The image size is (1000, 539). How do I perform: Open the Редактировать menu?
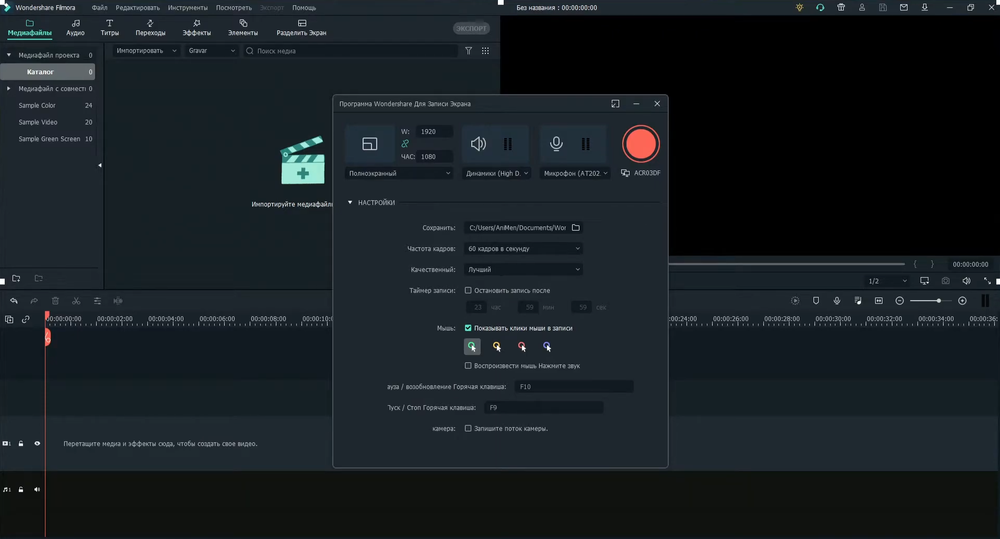(x=138, y=8)
